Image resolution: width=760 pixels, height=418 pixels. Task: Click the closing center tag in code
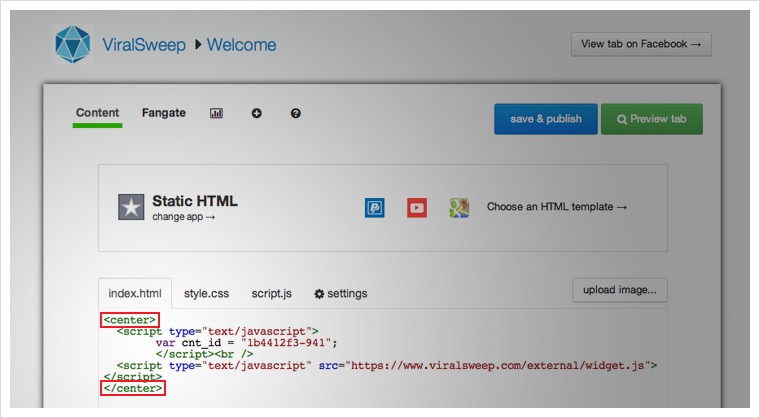[x=133, y=388]
